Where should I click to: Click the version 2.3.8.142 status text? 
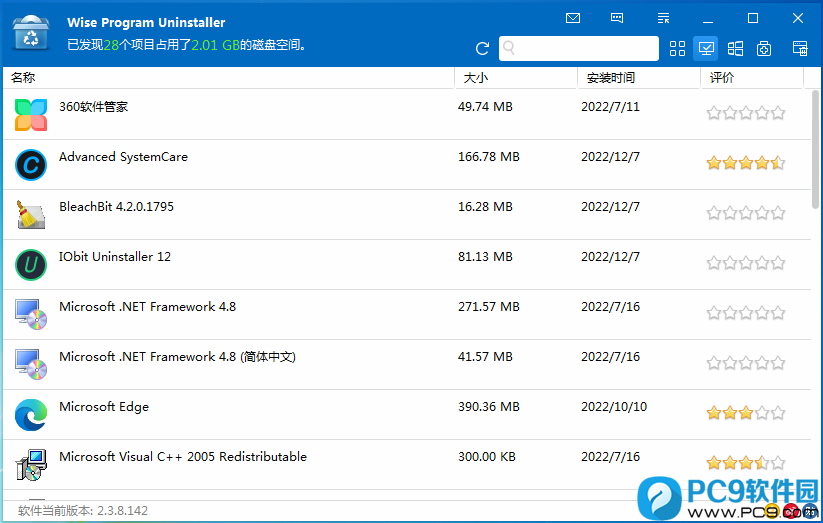click(x=83, y=510)
